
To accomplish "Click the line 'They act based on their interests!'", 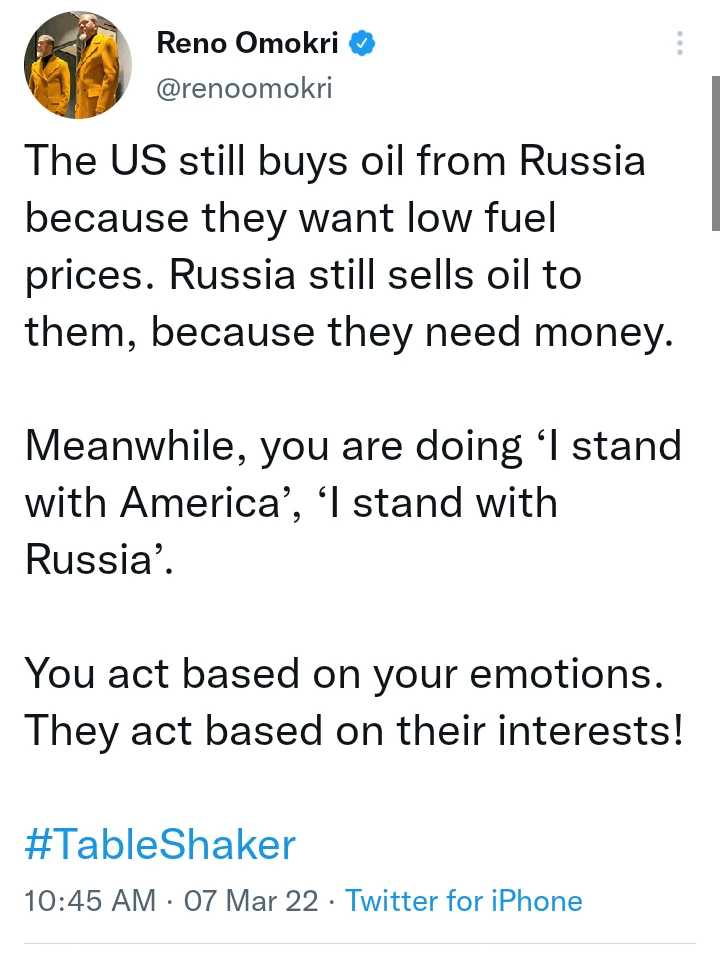I will pos(354,731).
